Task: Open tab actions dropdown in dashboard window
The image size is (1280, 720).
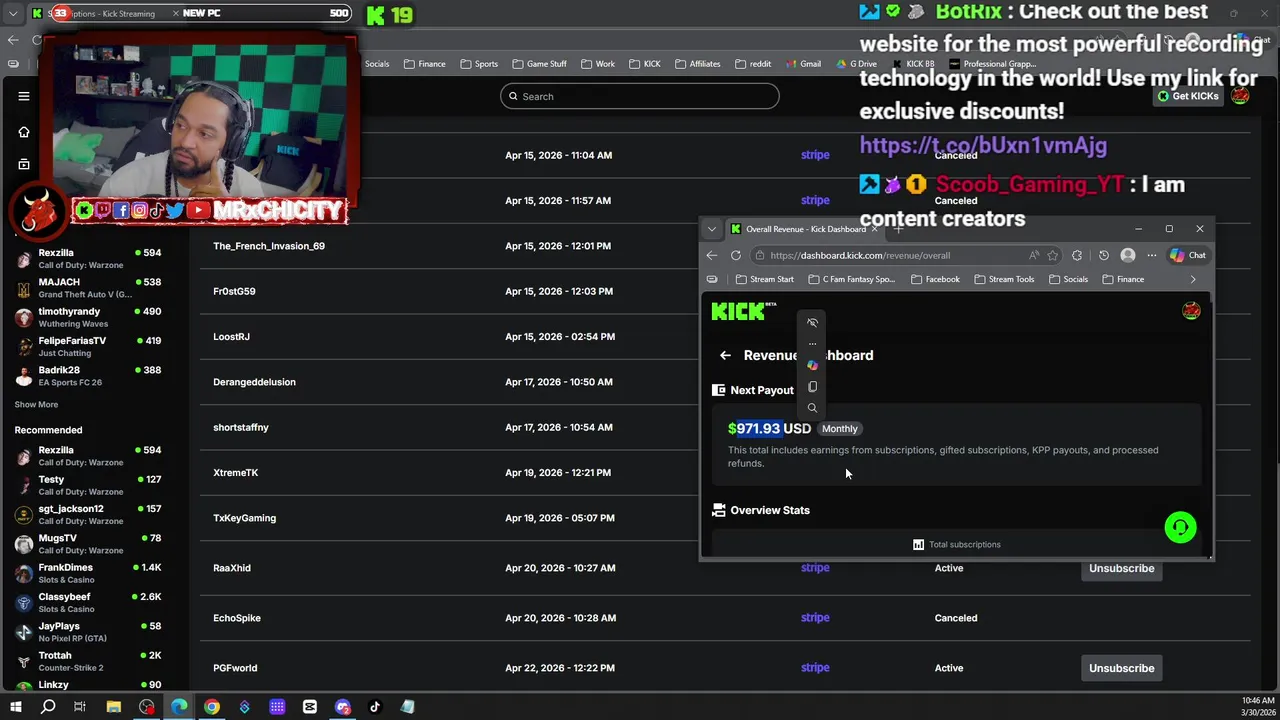Action: [712, 229]
